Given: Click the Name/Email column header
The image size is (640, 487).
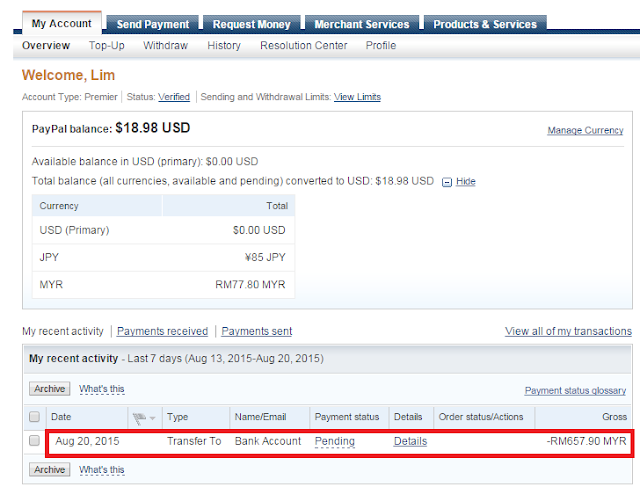Looking at the screenshot, I should coord(260,417).
